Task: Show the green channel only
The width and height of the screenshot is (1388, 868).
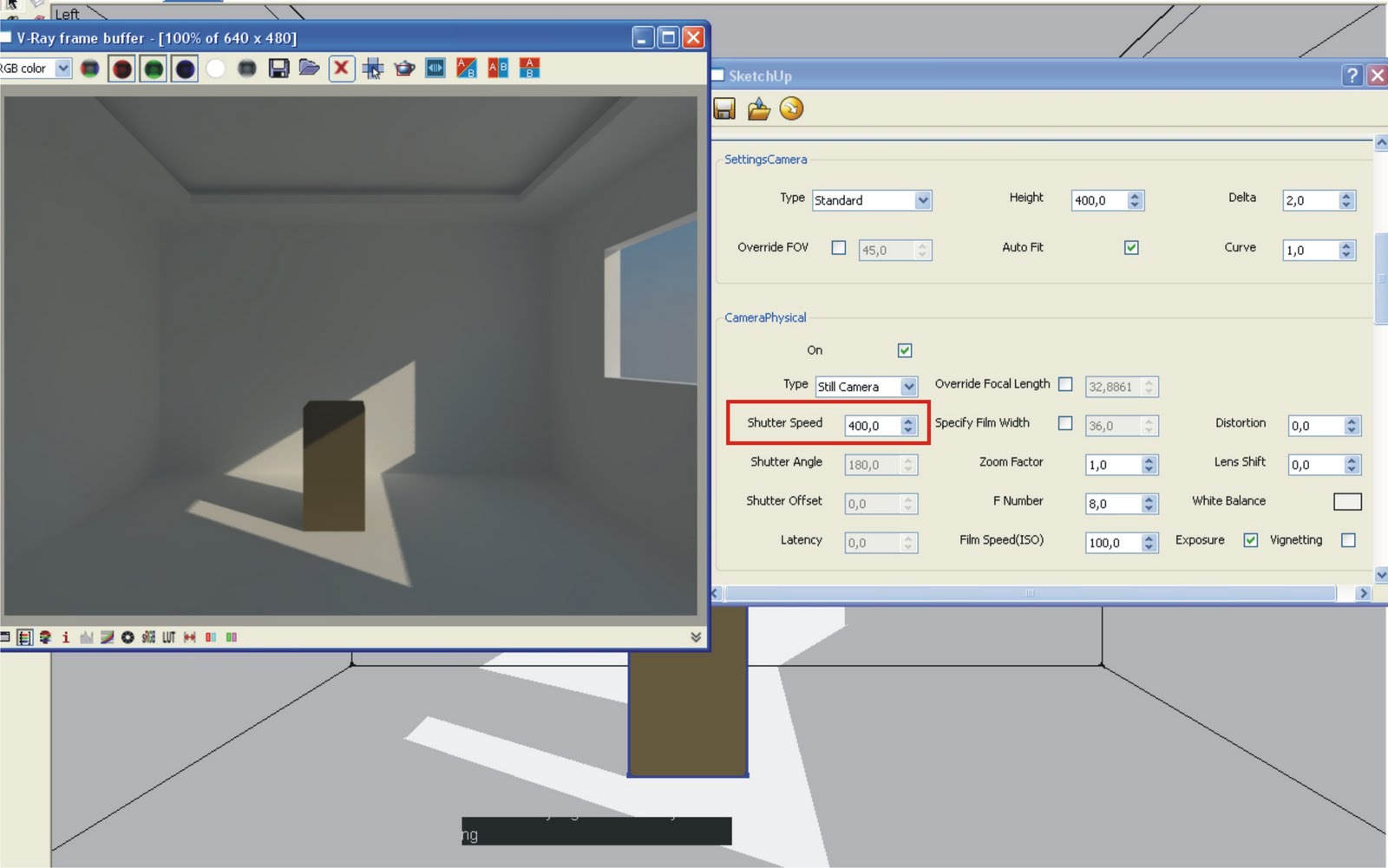Action: click(154, 69)
